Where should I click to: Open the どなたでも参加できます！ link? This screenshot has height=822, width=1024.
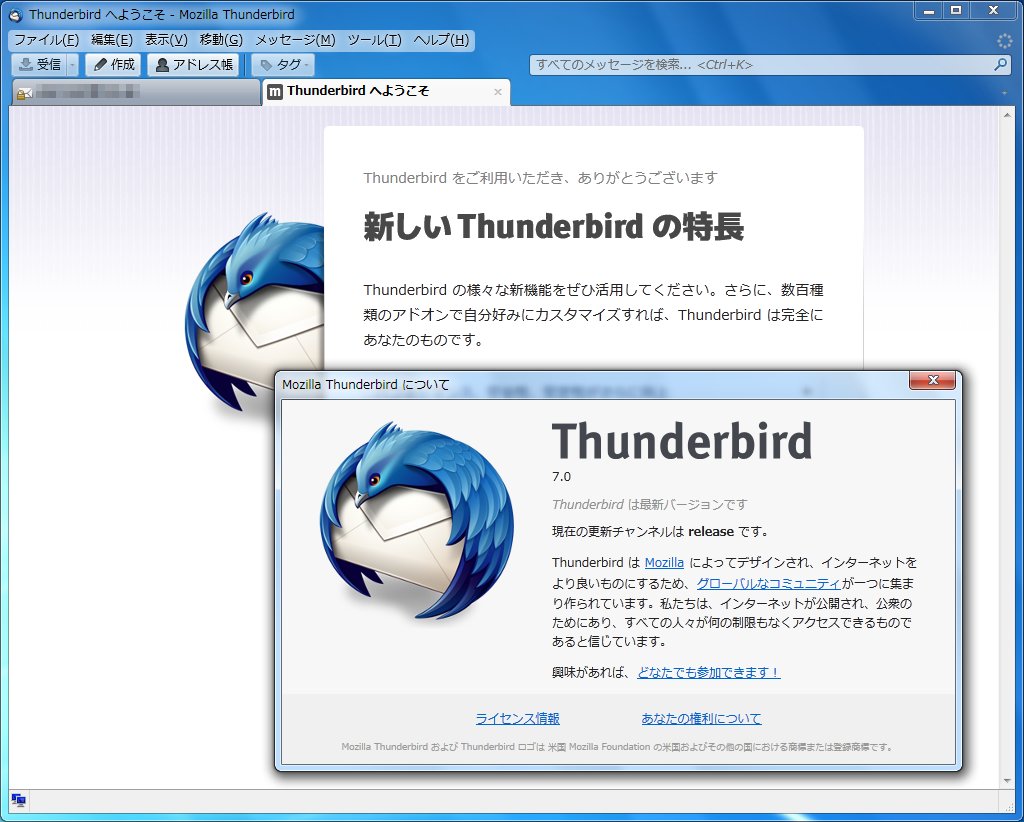click(709, 672)
